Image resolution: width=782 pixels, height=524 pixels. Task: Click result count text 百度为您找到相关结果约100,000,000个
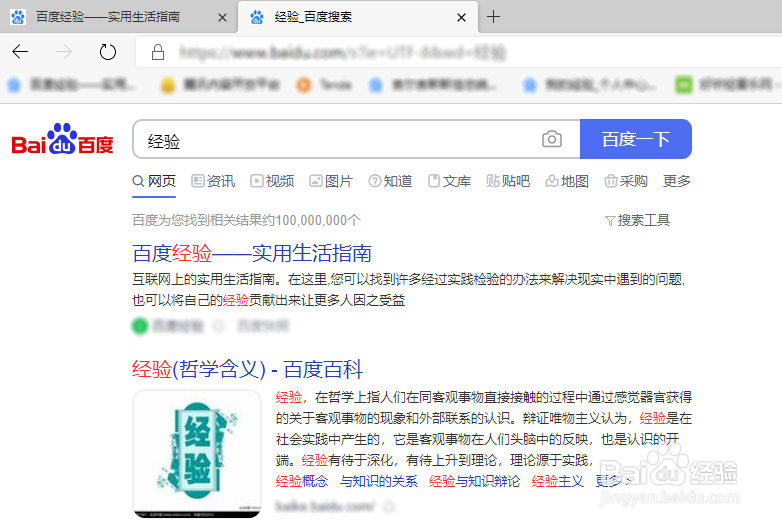point(246,220)
